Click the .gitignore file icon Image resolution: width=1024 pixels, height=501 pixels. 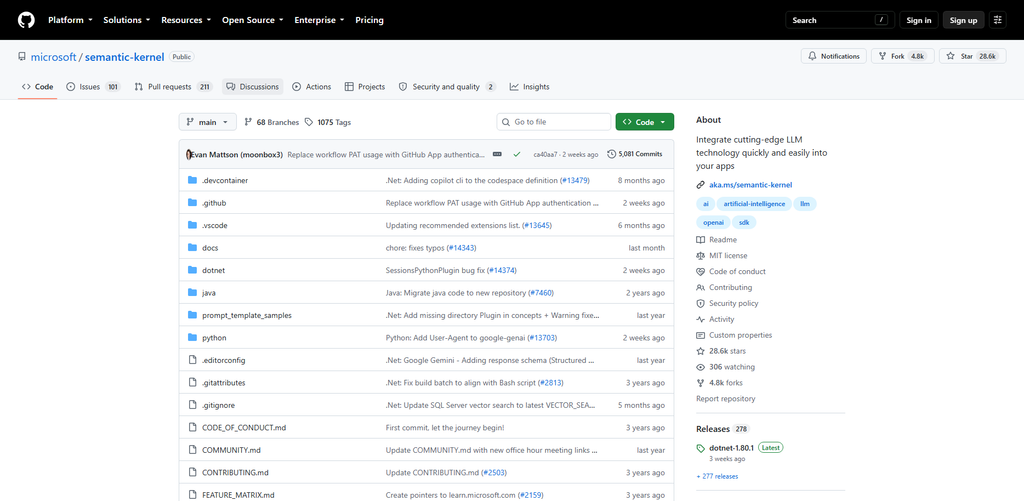192,405
